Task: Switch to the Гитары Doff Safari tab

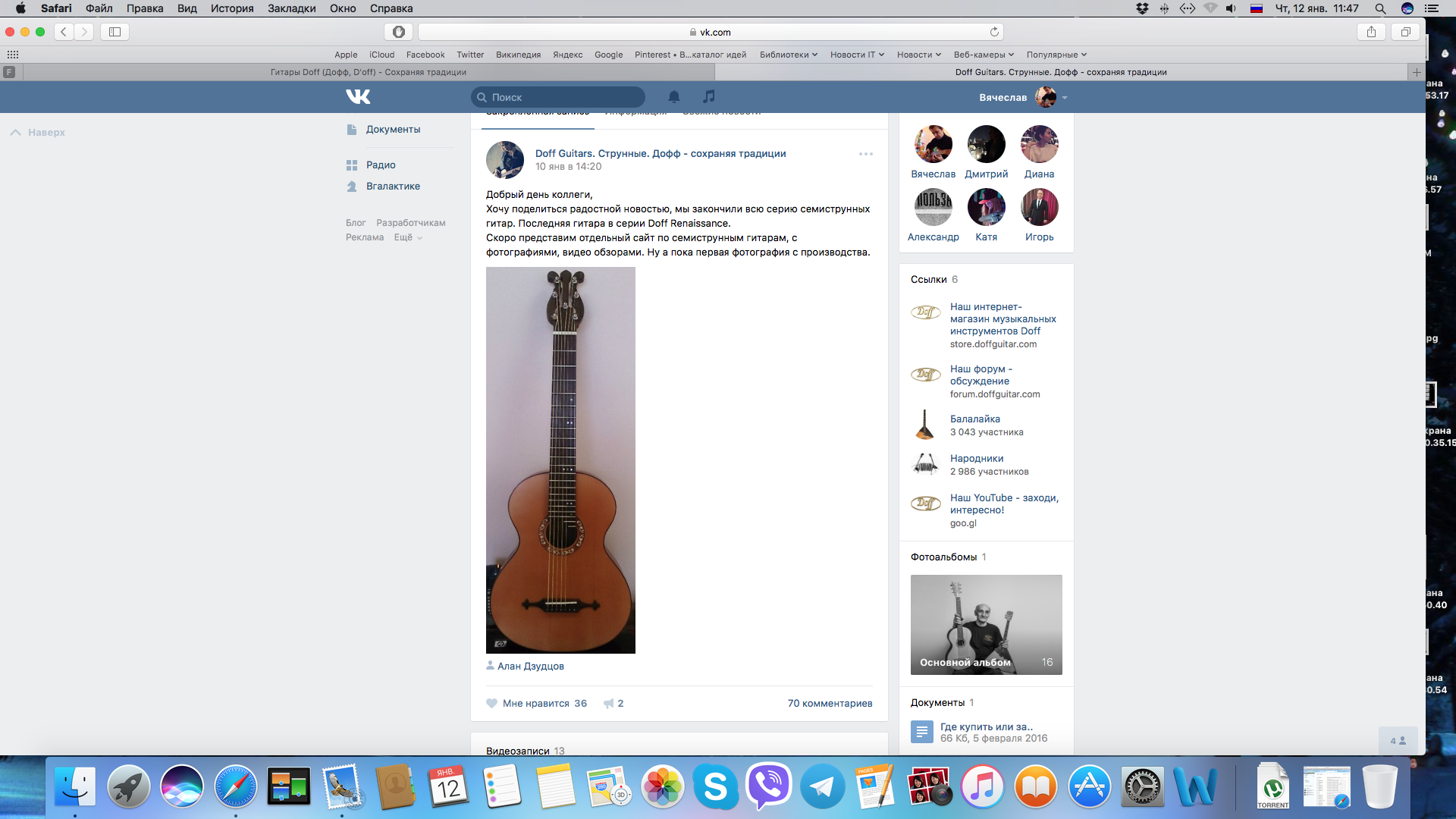Action: [369, 72]
